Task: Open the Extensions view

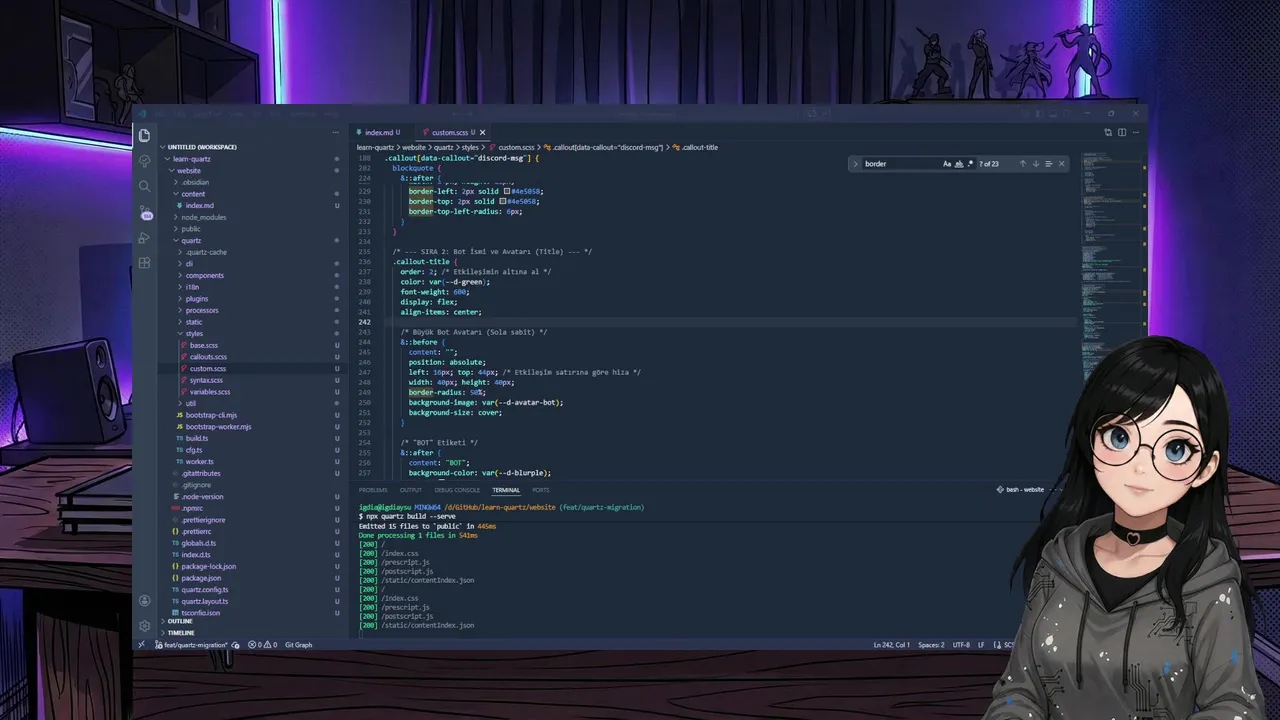Action: (x=145, y=263)
